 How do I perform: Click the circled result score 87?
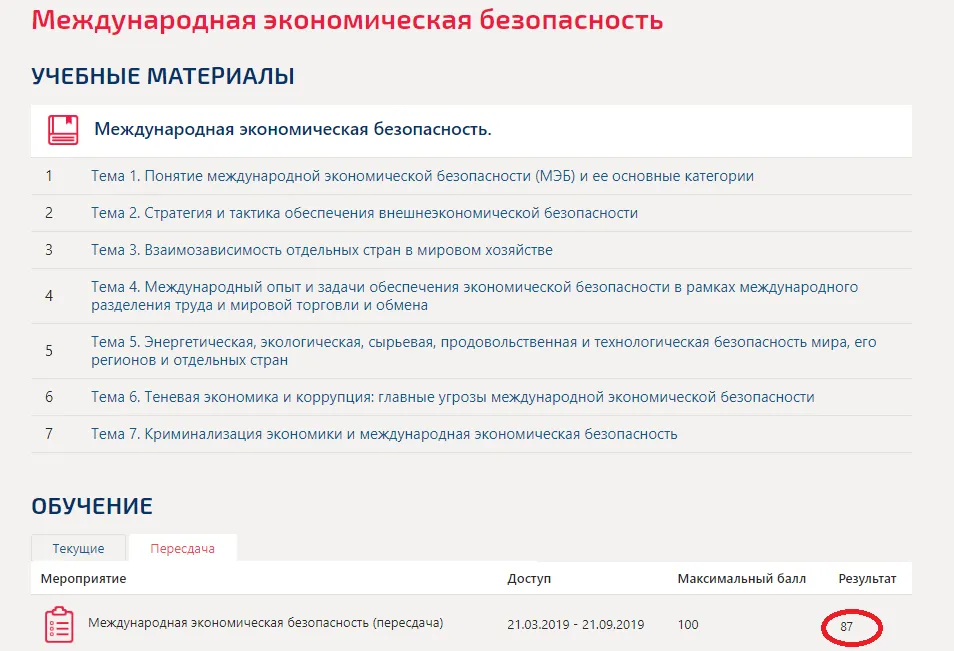point(847,626)
